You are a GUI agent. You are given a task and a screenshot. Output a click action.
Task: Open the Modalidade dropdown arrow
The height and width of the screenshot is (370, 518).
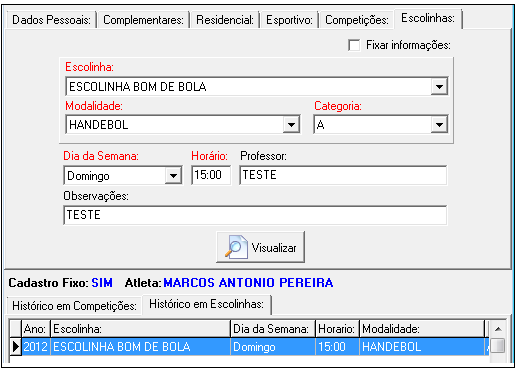click(x=291, y=125)
